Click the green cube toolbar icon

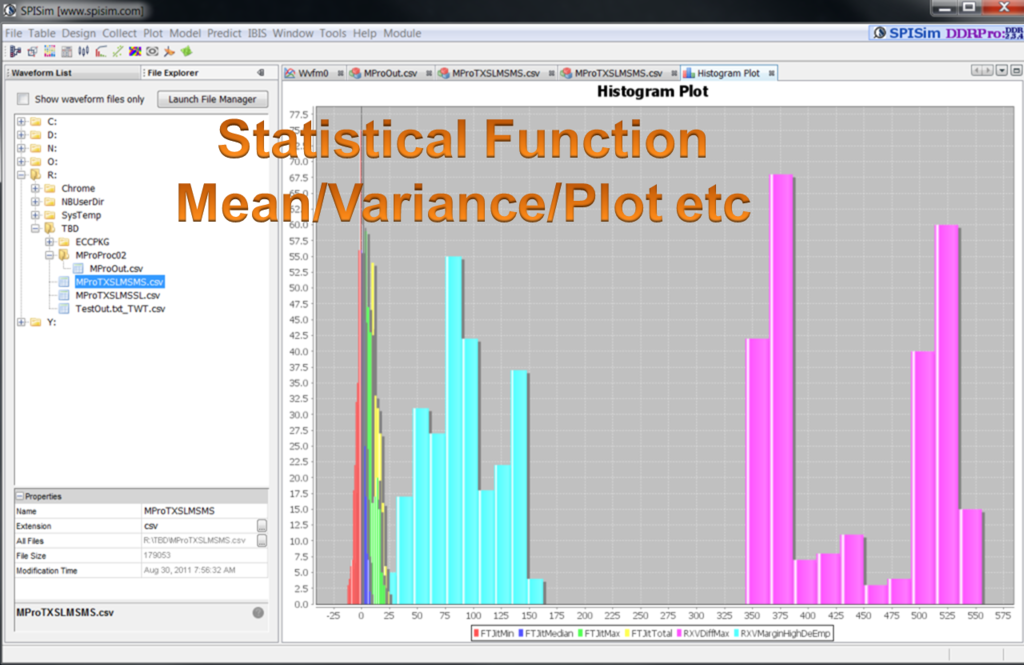pyautogui.click(x=186, y=51)
